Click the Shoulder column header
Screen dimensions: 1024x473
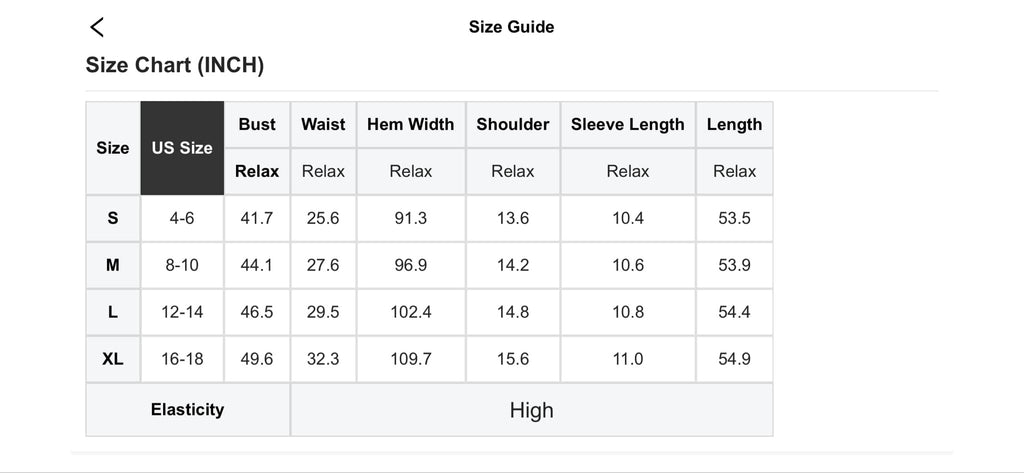pyautogui.click(x=513, y=125)
